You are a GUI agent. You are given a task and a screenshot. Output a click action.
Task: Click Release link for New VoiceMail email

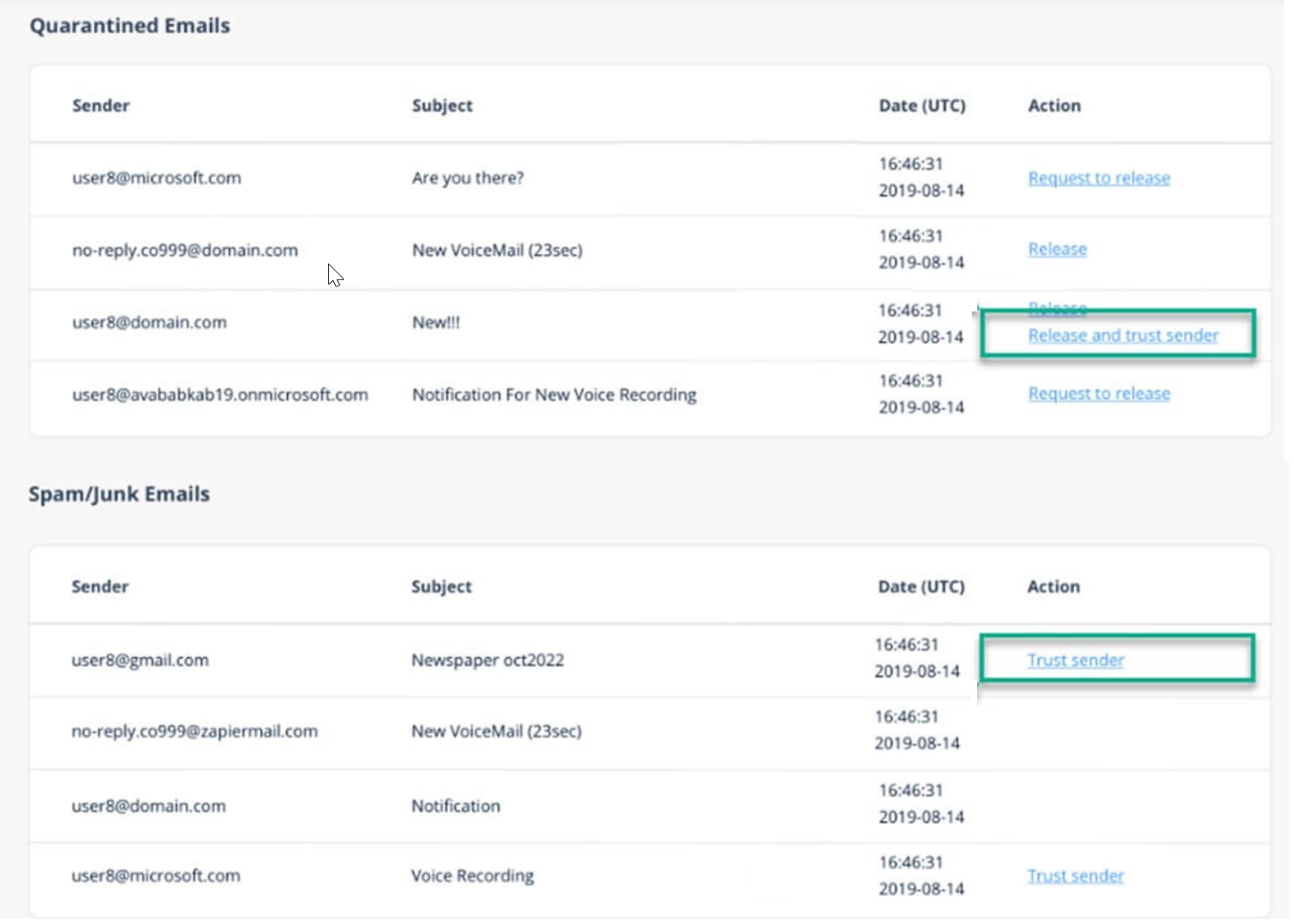tap(1057, 250)
